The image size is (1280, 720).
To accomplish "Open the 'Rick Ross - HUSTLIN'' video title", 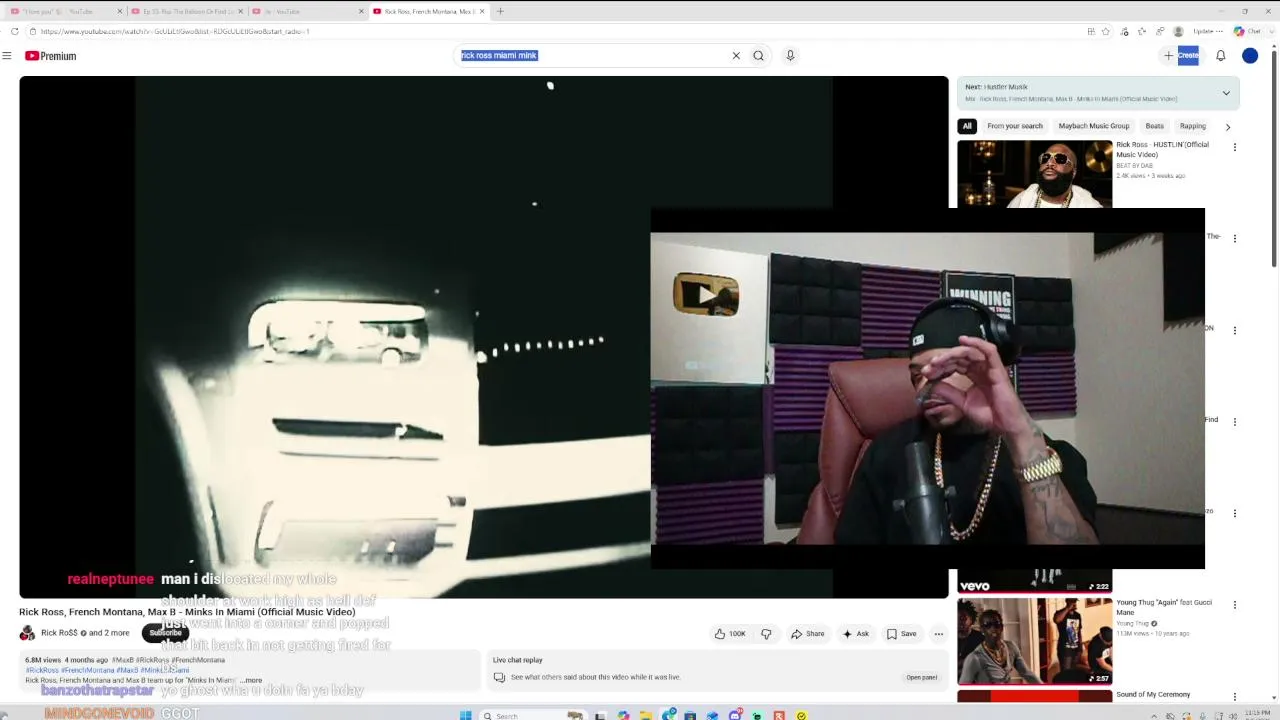I will tap(1162, 149).
